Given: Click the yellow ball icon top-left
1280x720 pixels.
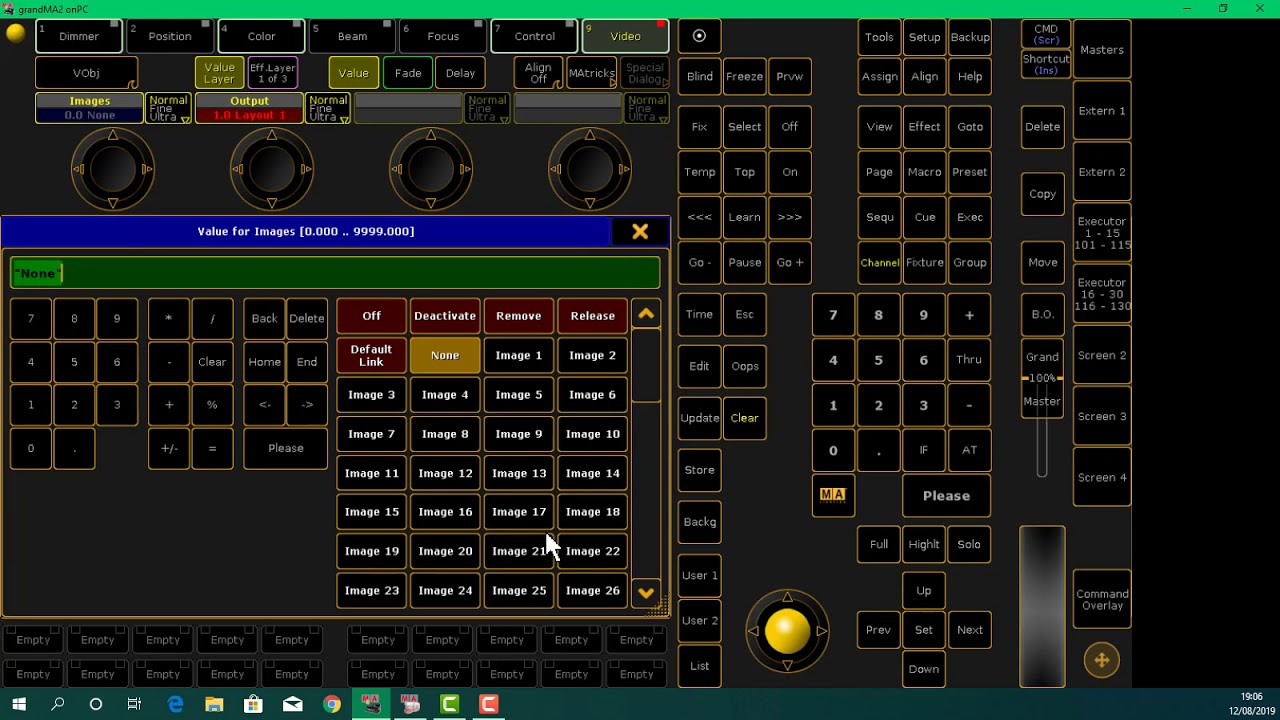Looking at the screenshot, I should 16,33.
